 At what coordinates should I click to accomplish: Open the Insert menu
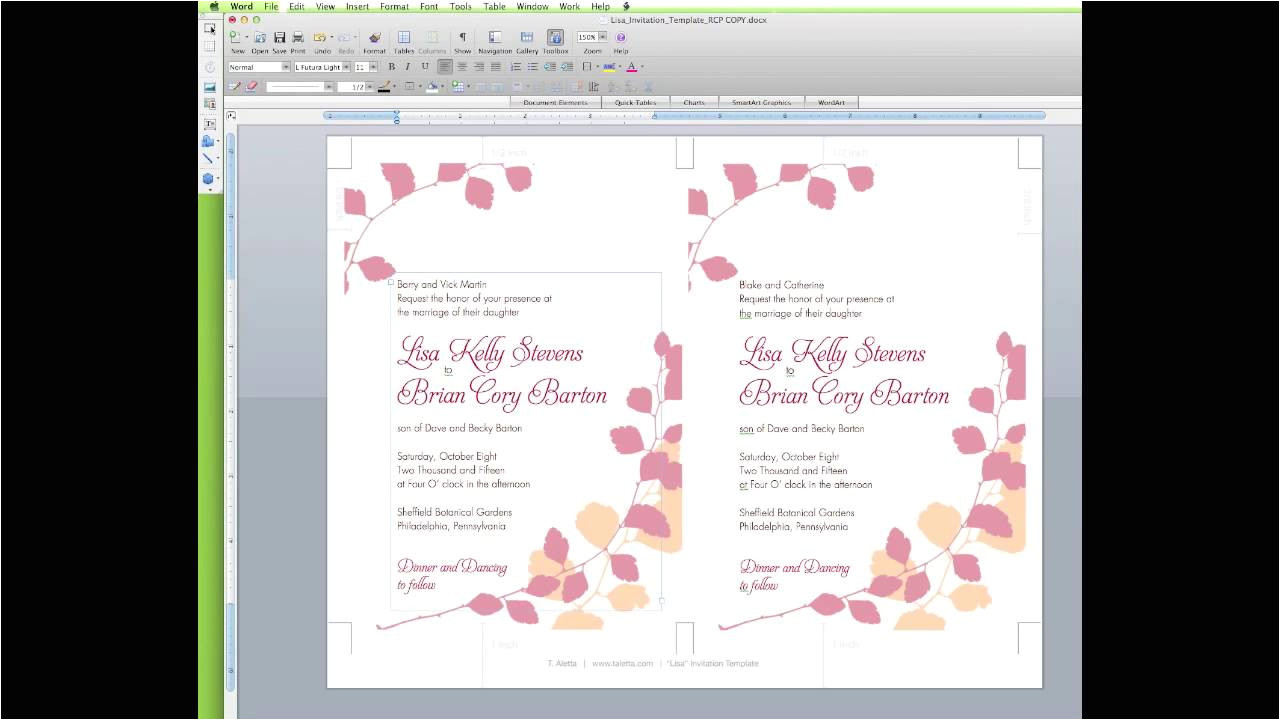tap(357, 6)
